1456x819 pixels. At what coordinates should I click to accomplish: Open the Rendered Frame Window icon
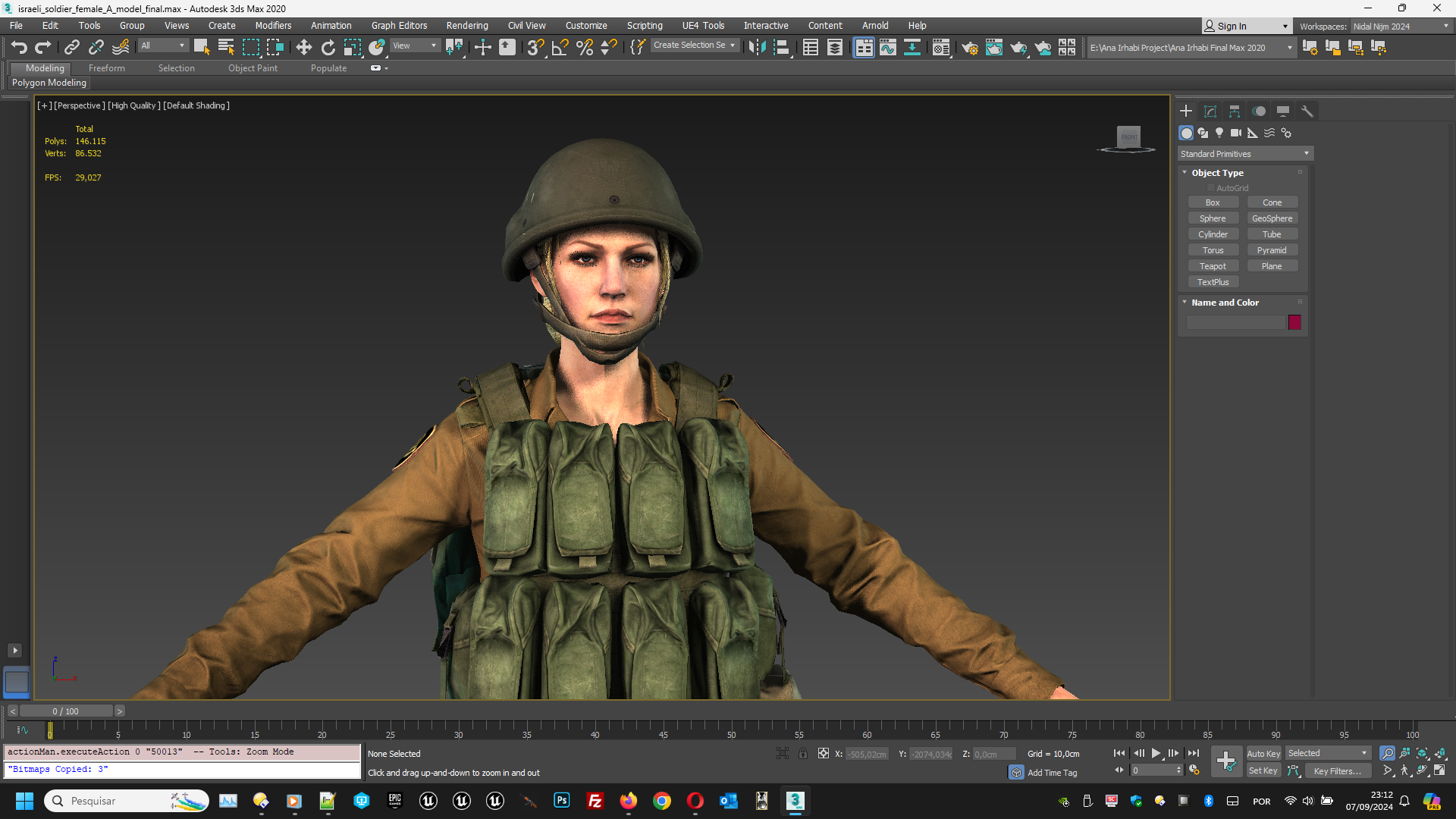coord(993,47)
